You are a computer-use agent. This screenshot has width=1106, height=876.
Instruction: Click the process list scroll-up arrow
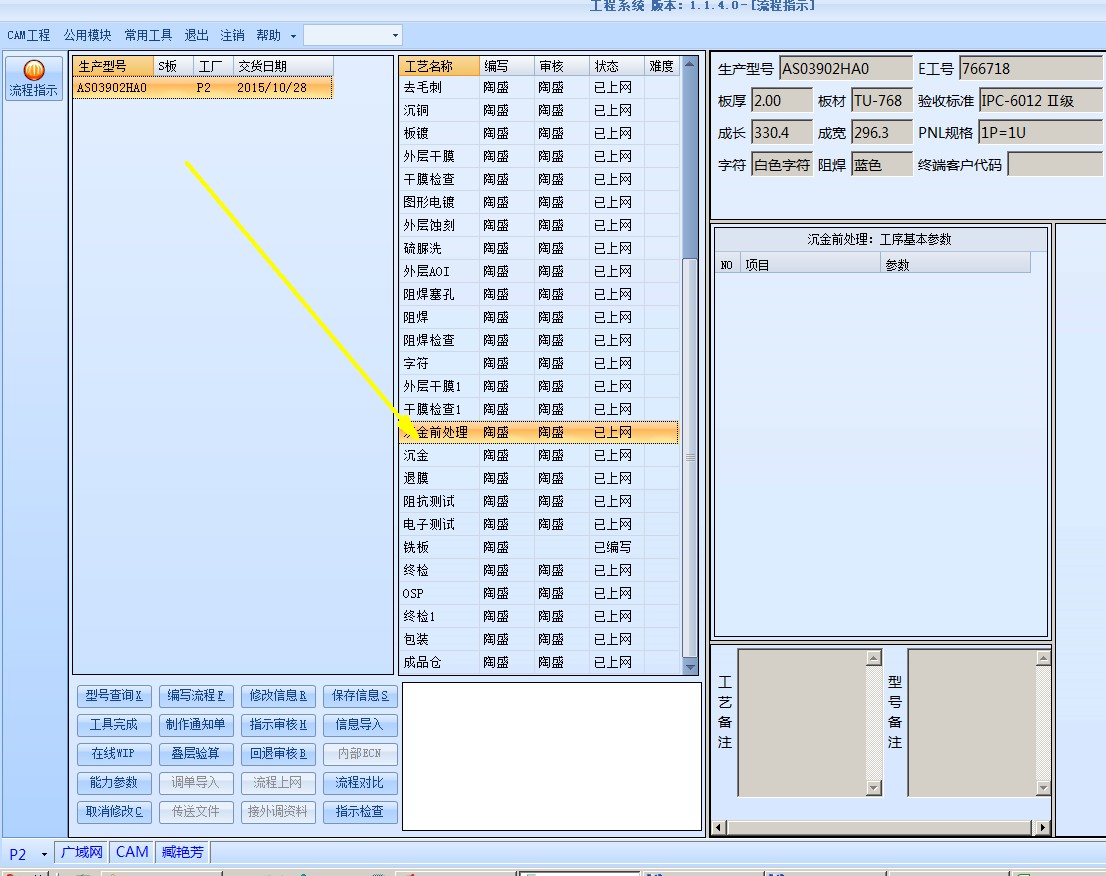[690, 64]
